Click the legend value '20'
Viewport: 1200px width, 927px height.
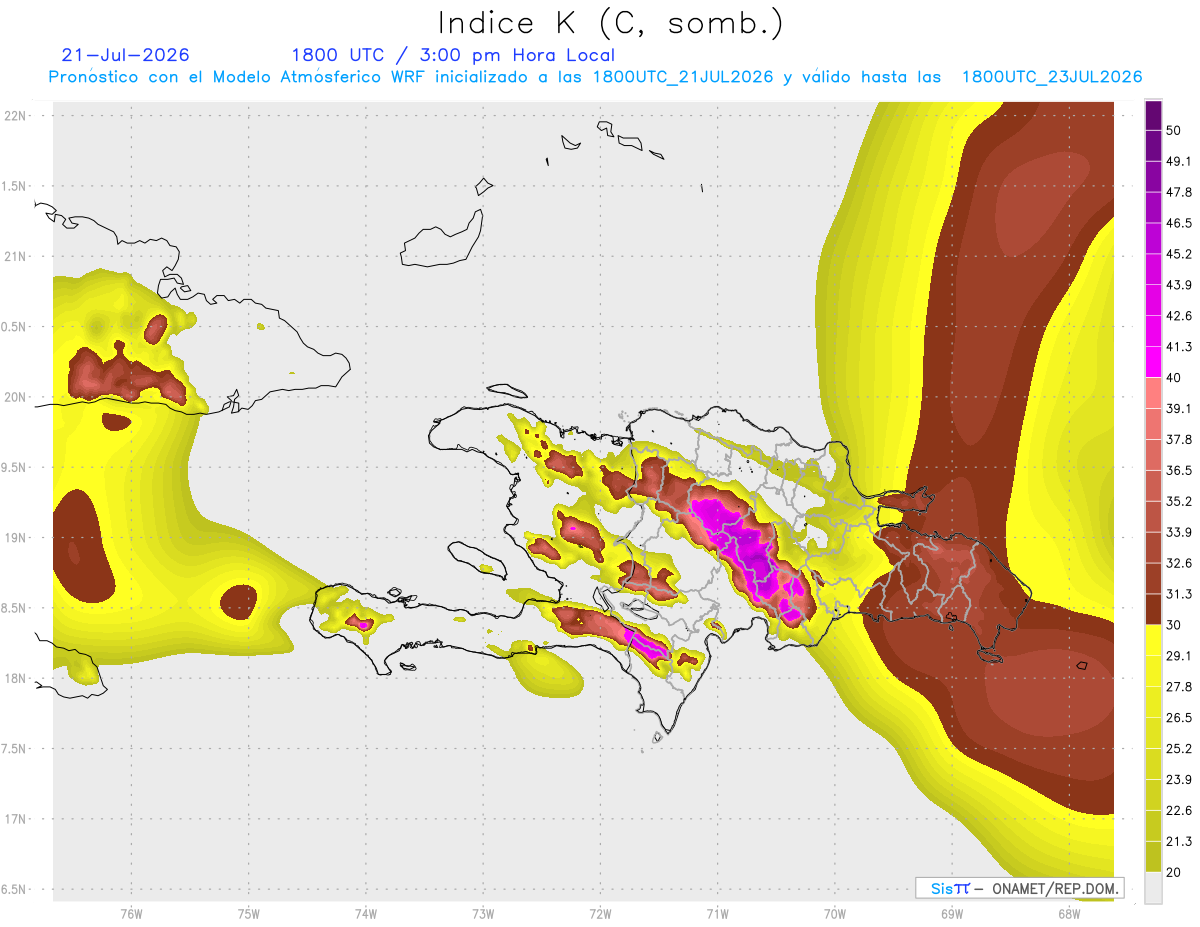coord(1174,872)
